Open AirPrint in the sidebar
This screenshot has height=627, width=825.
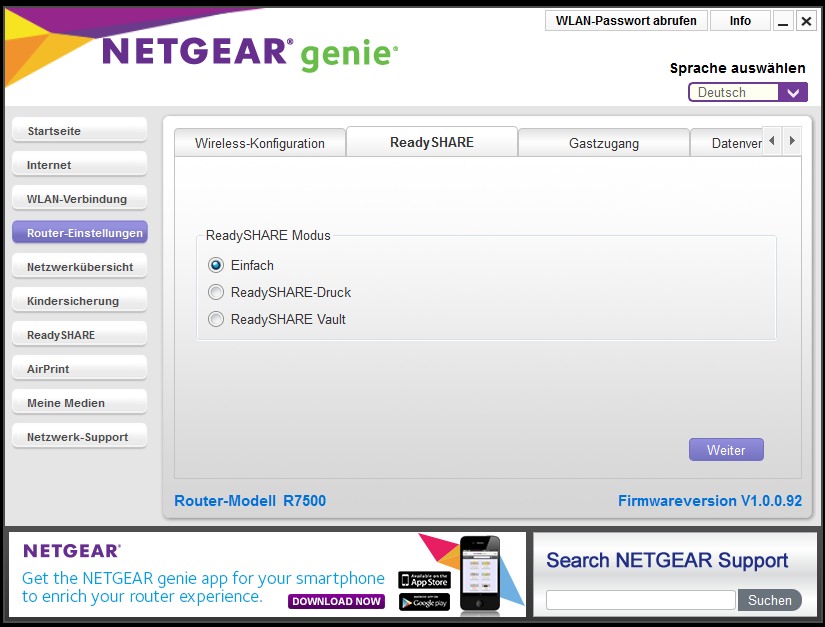click(x=79, y=369)
